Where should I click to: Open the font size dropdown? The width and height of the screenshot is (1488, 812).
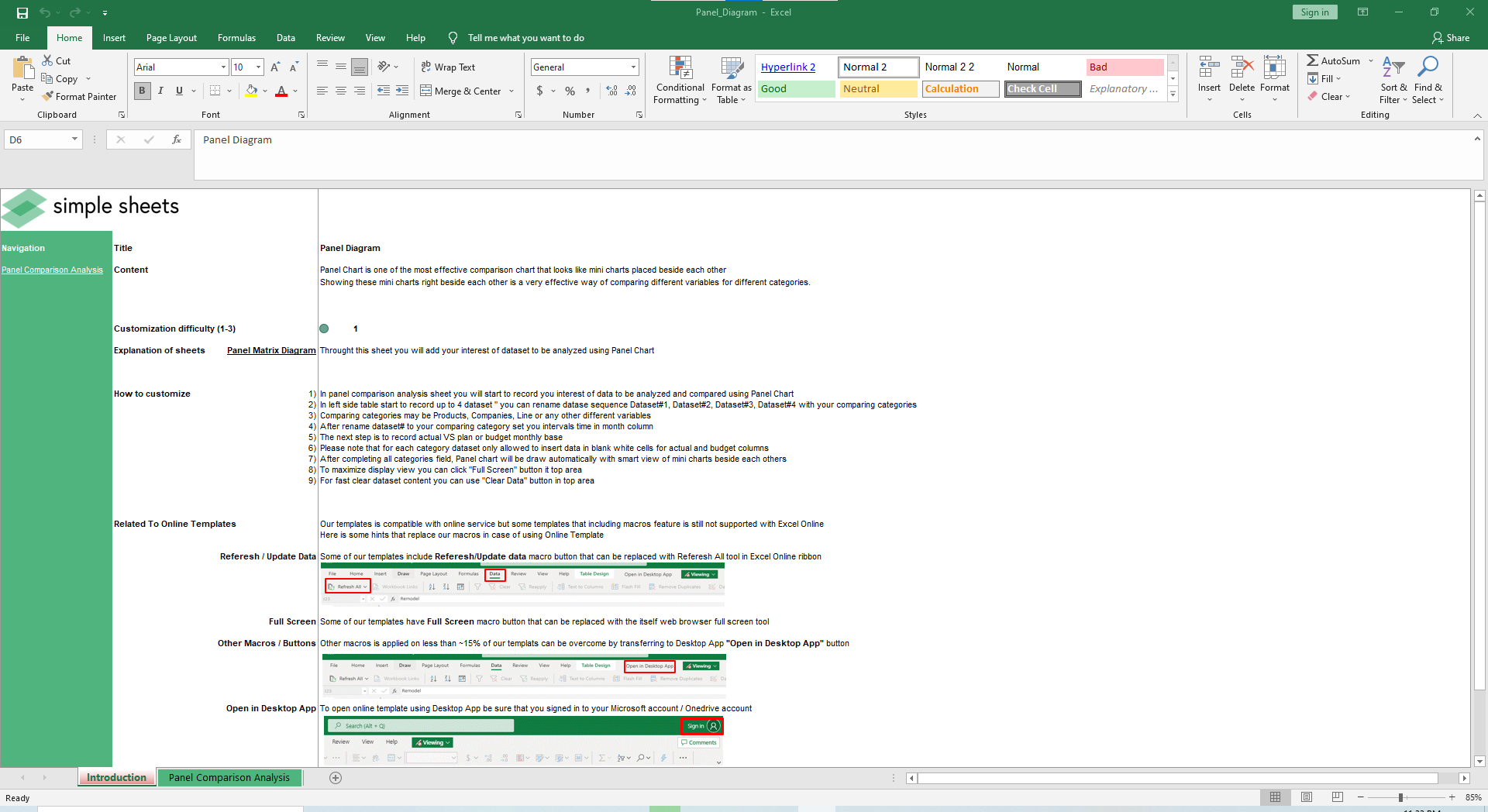tap(258, 67)
